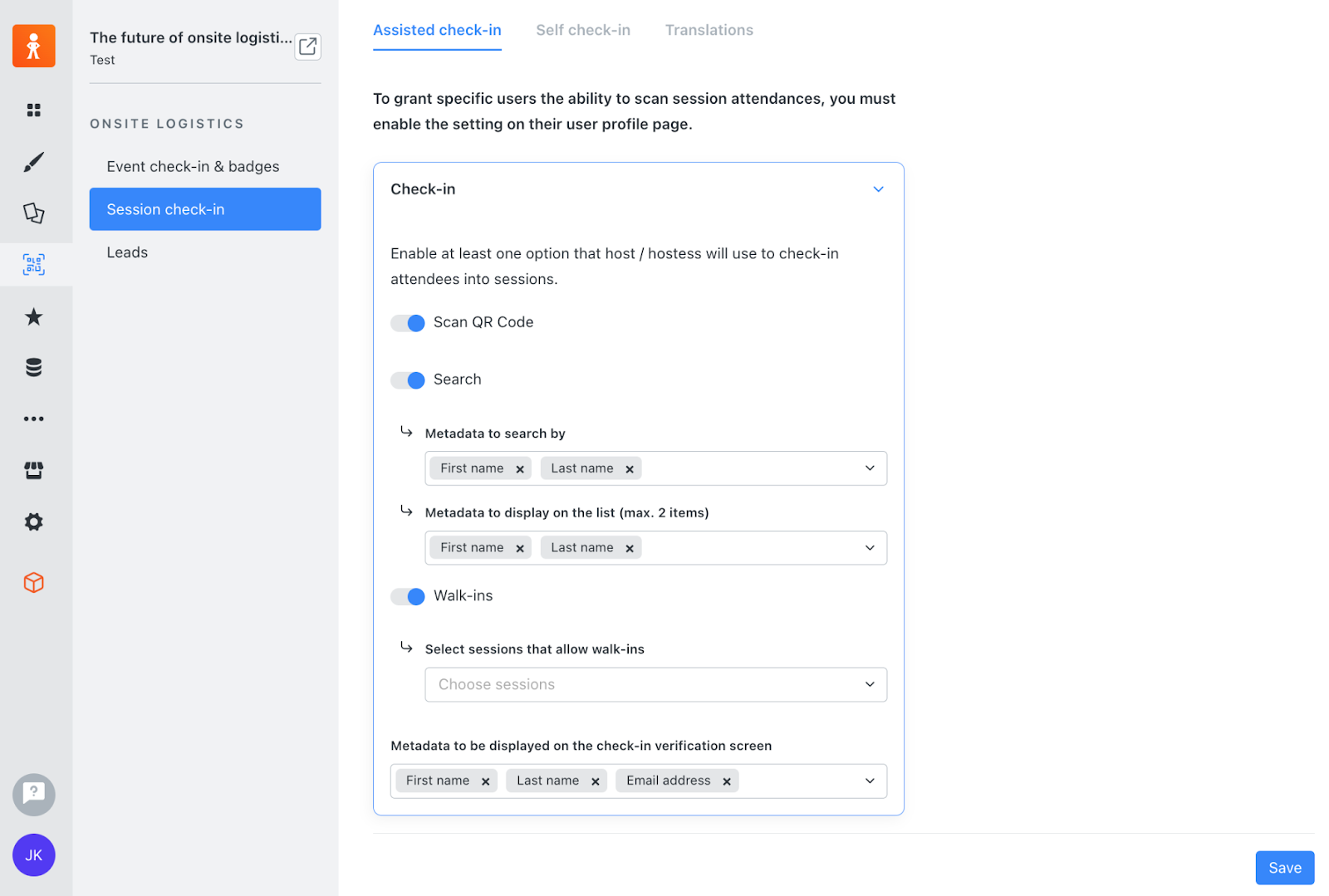Collapse the Check-in section chevron
Viewport: 1329px width, 896px height.
click(878, 189)
